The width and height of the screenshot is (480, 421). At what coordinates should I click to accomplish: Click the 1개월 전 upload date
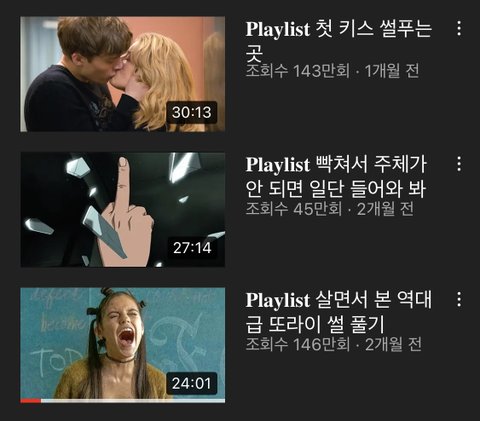pyautogui.click(x=392, y=71)
